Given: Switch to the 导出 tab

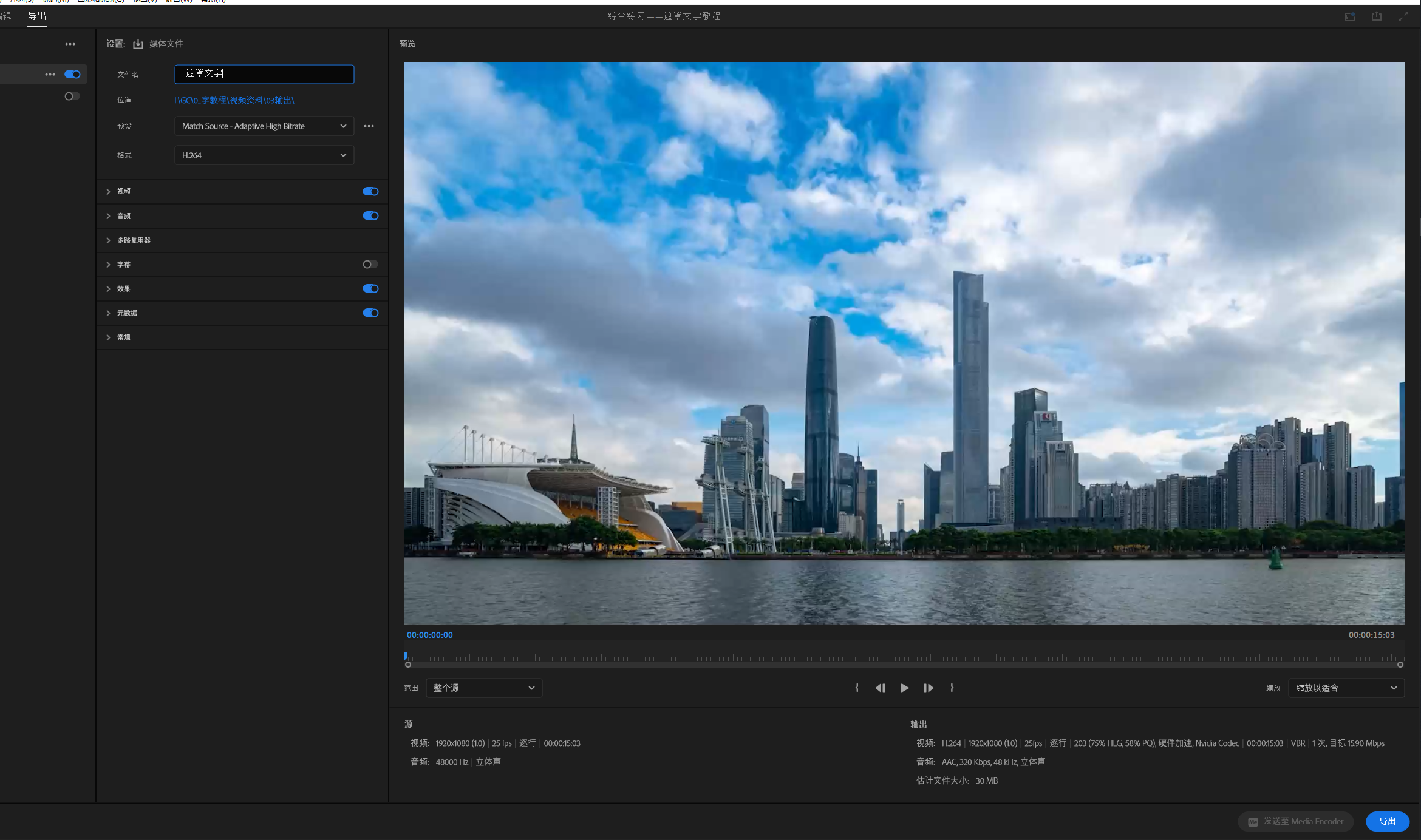Looking at the screenshot, I should (x=37, y=16).
